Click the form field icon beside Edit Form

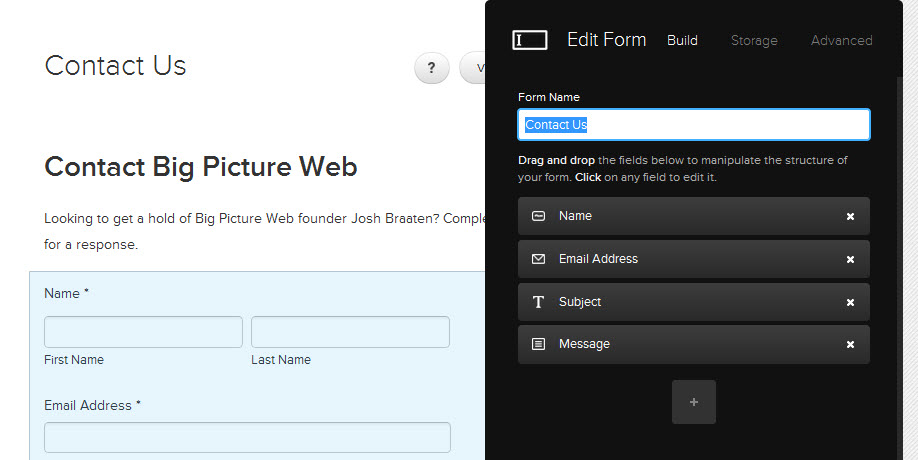tap(530, 40)
